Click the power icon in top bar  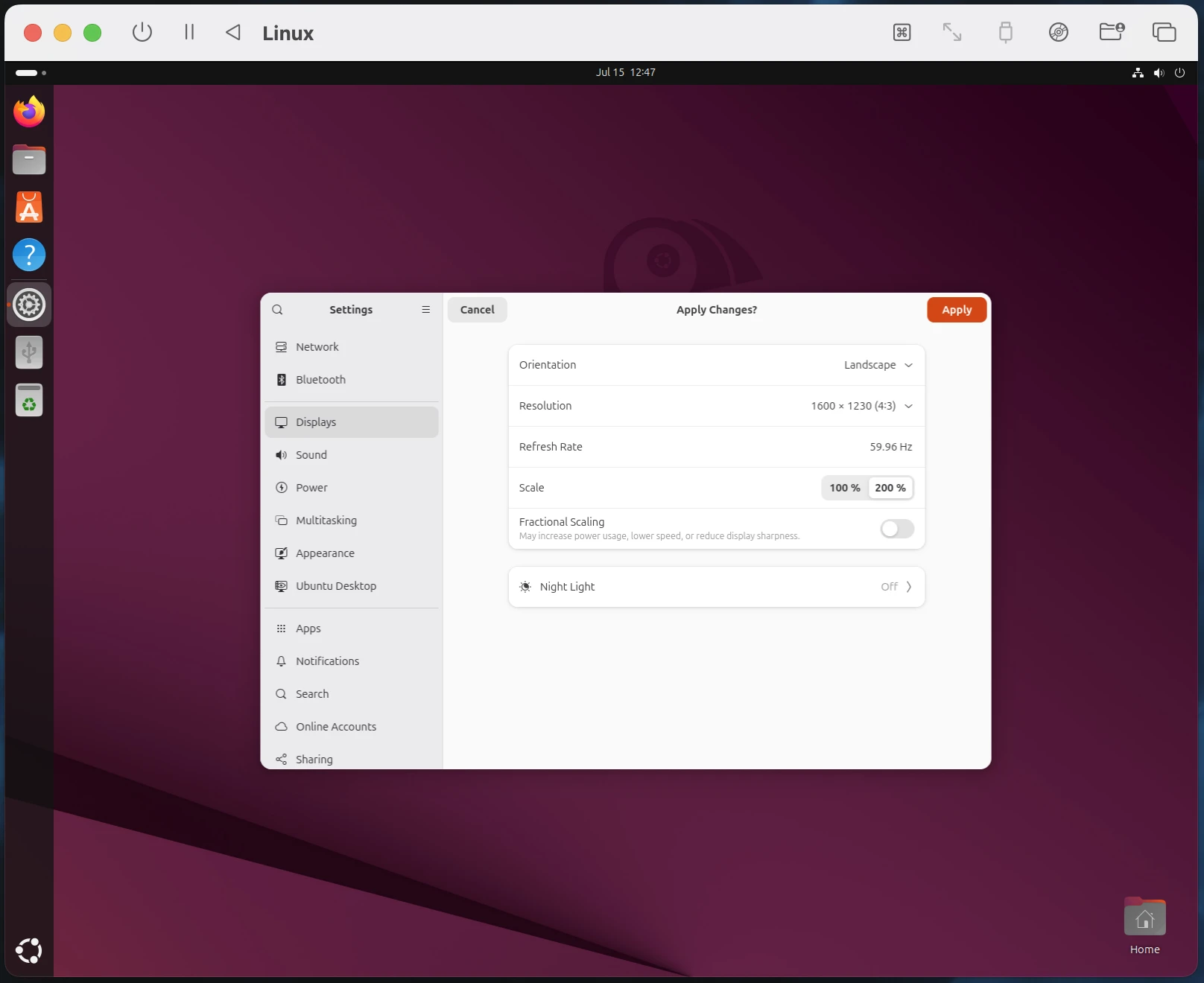click(1179, 72)
